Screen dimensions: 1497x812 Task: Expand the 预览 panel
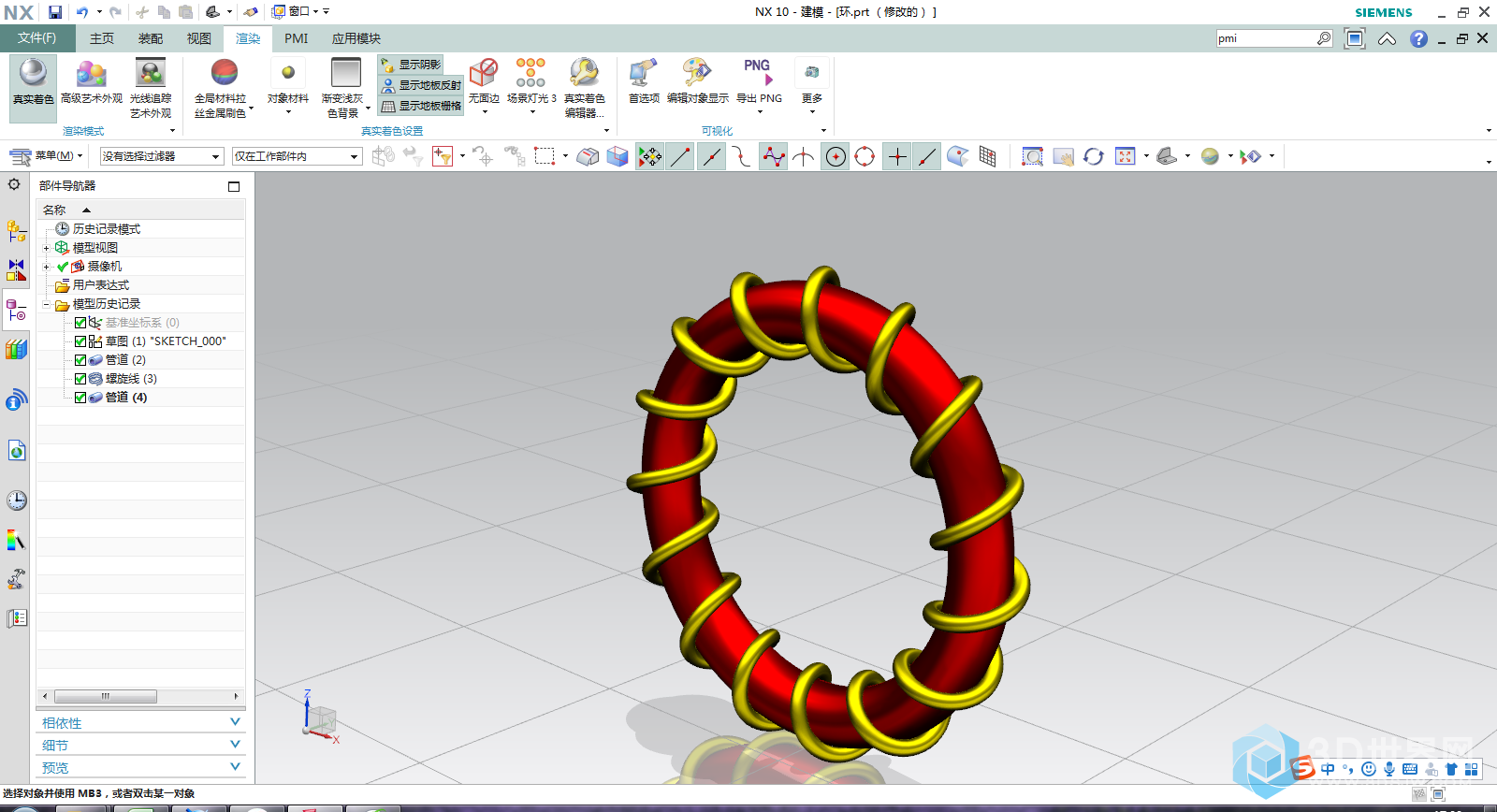pyautogui.click(x=141, y=767)
